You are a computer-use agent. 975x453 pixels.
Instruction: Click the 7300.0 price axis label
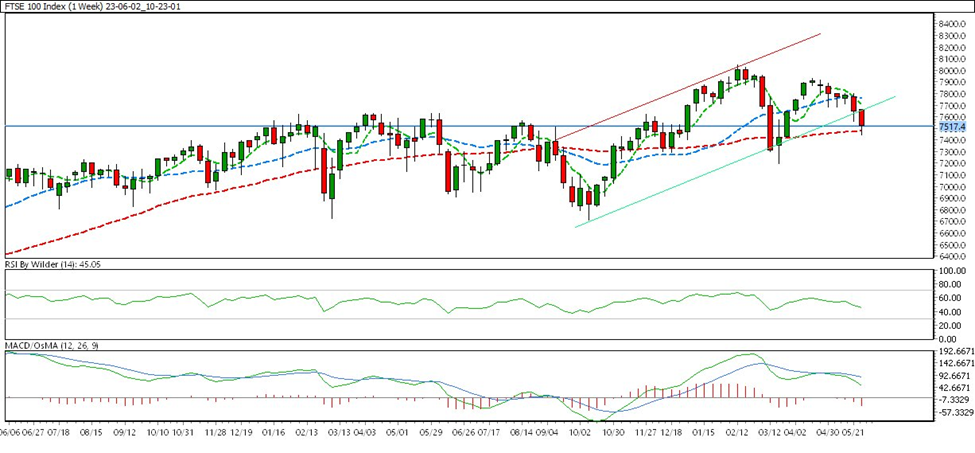(x=953, y=152)
